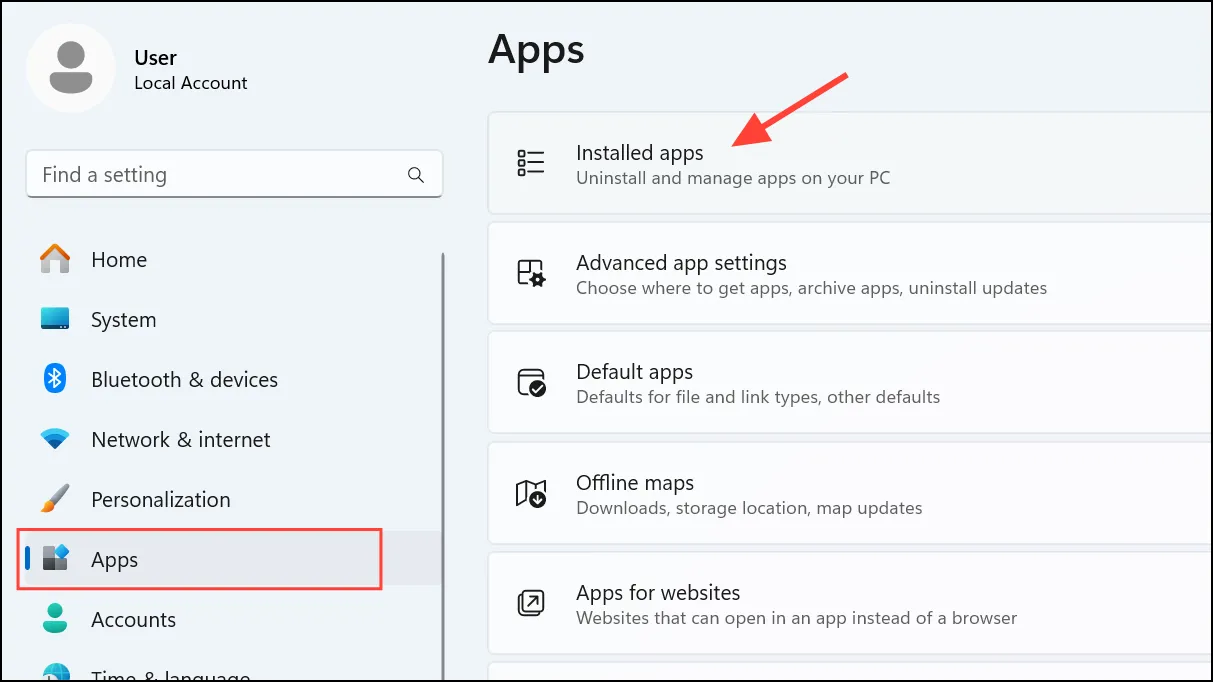Click the search magnifier icon

[416, 175]
